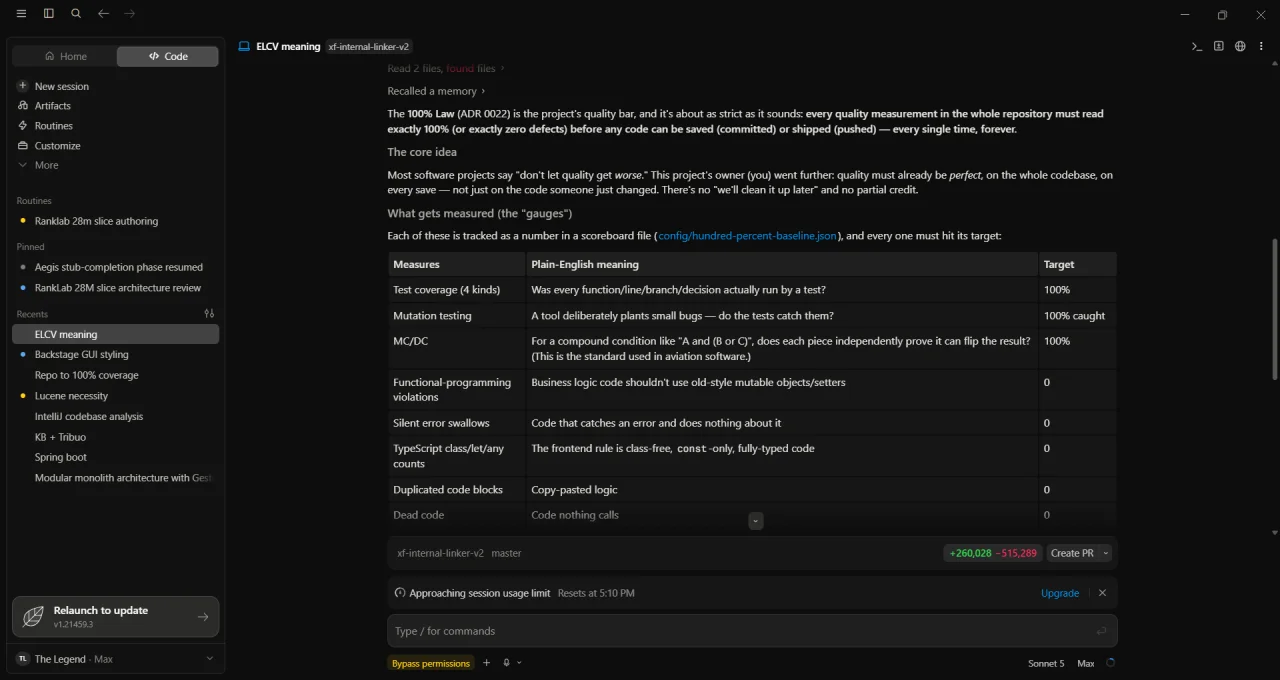
Task: Click the Upgrade link
Action: point(1060,593)
